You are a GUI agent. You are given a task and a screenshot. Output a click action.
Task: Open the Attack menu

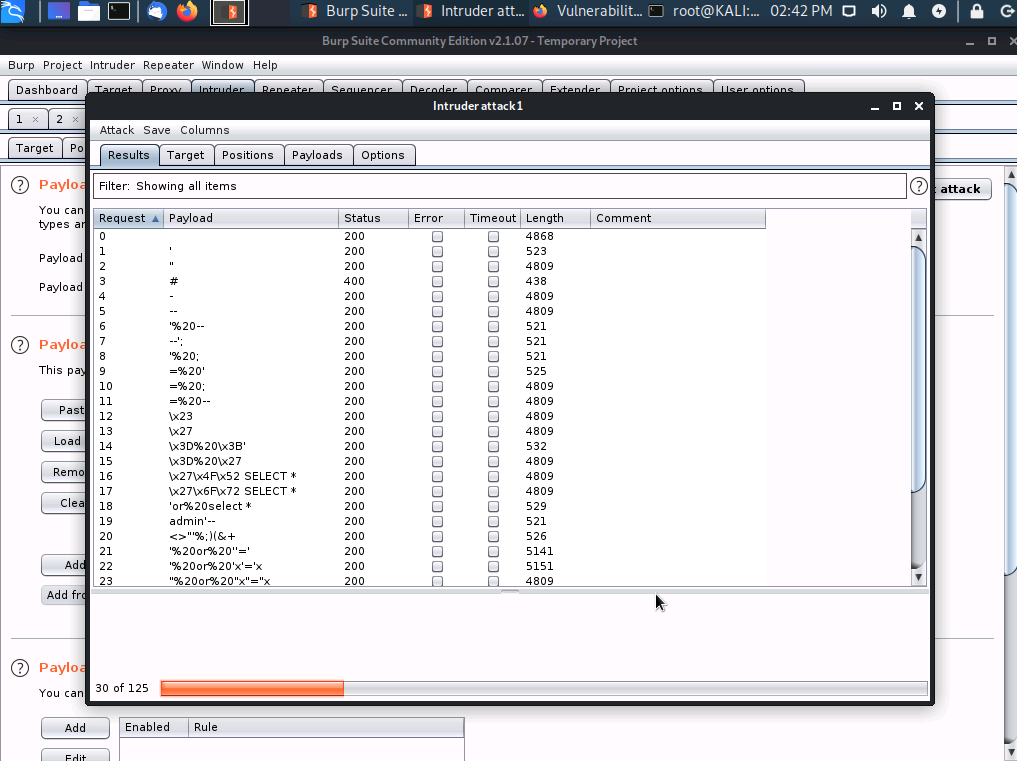click(117, 130)
